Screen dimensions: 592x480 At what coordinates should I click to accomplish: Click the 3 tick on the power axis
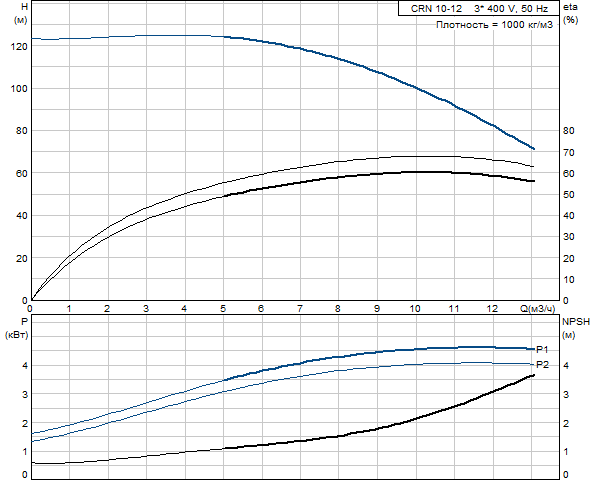25,394
